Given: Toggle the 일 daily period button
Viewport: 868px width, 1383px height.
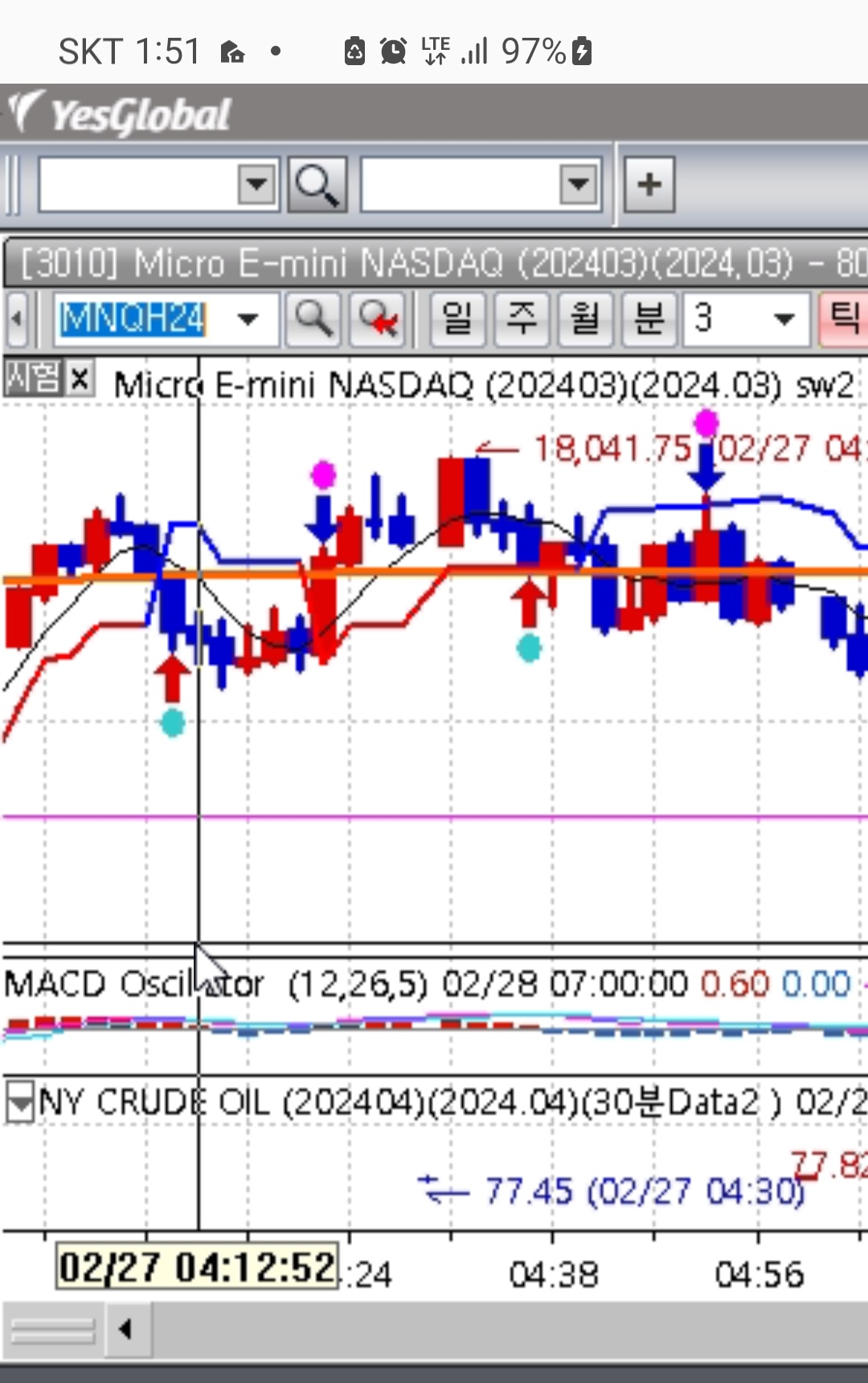Looking at the screenshot, I should coord(457,319).
